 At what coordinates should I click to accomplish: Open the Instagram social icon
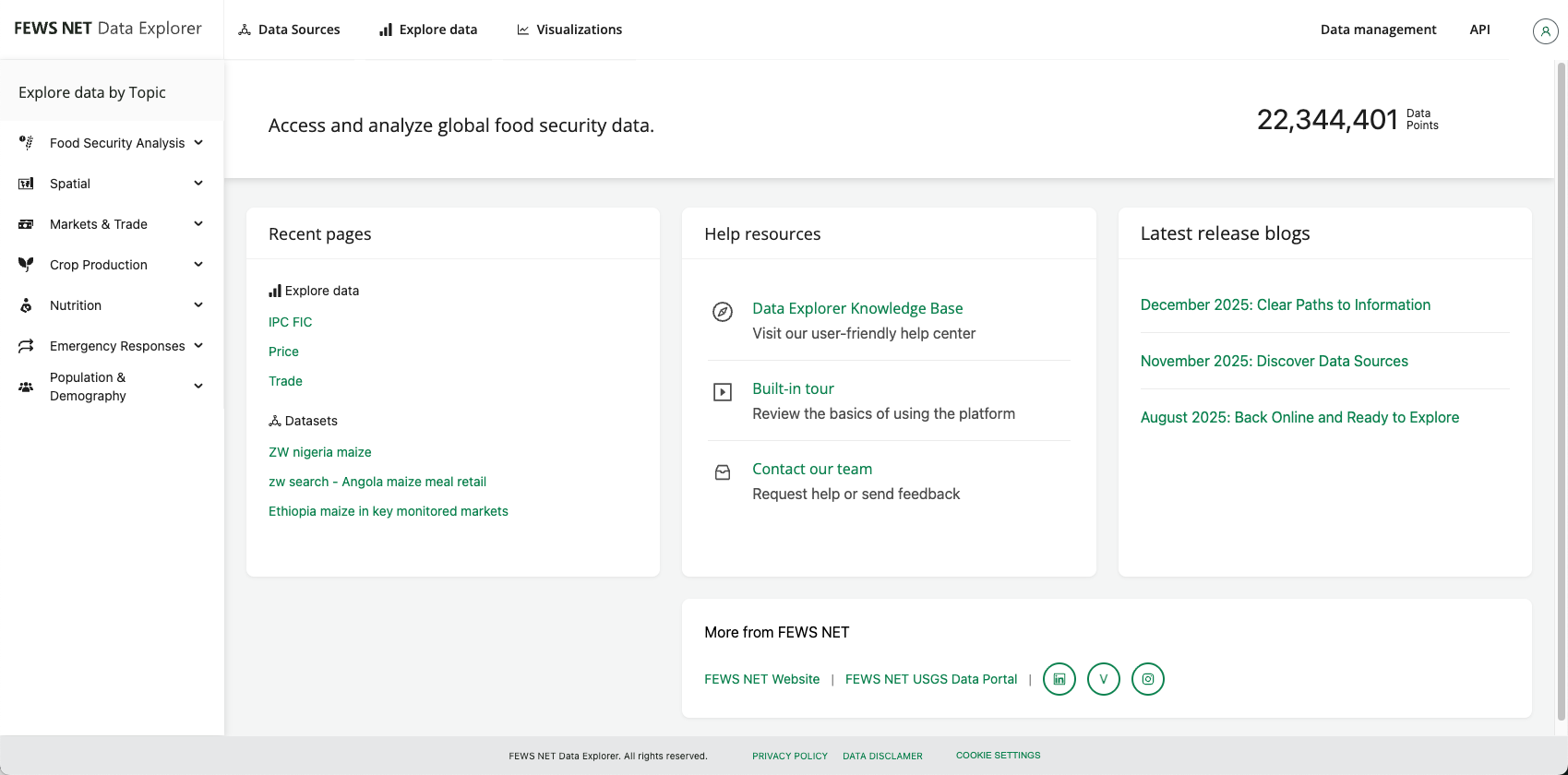[x=1147, y=679]
